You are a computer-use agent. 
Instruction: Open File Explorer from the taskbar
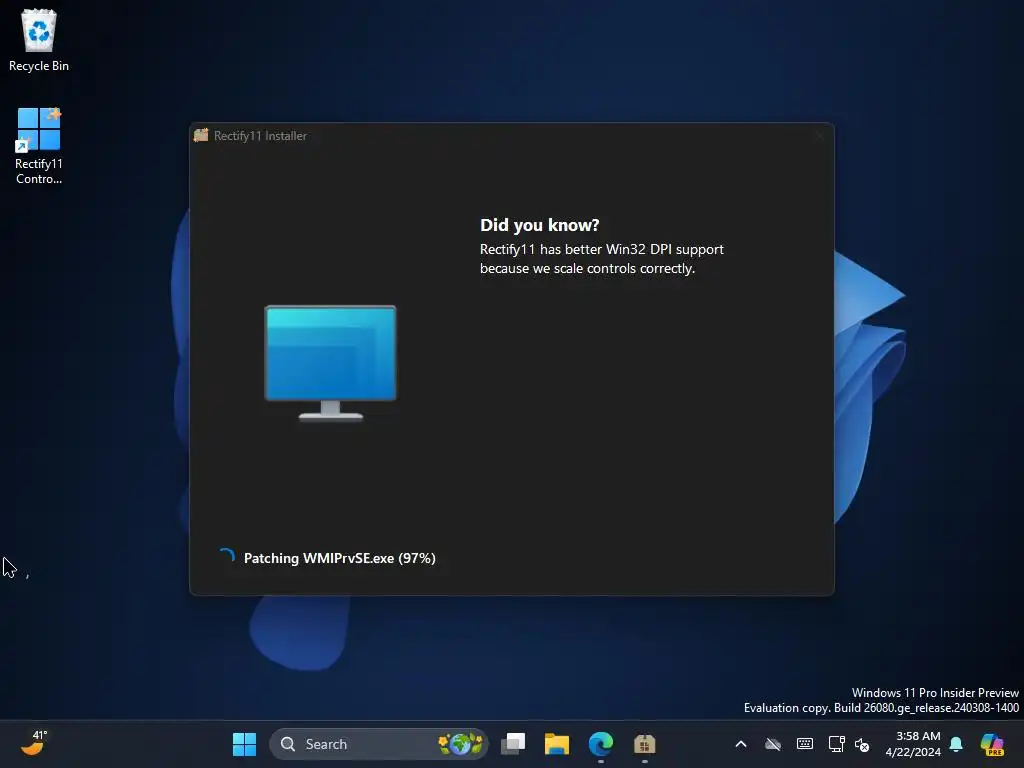pos(557,744)
